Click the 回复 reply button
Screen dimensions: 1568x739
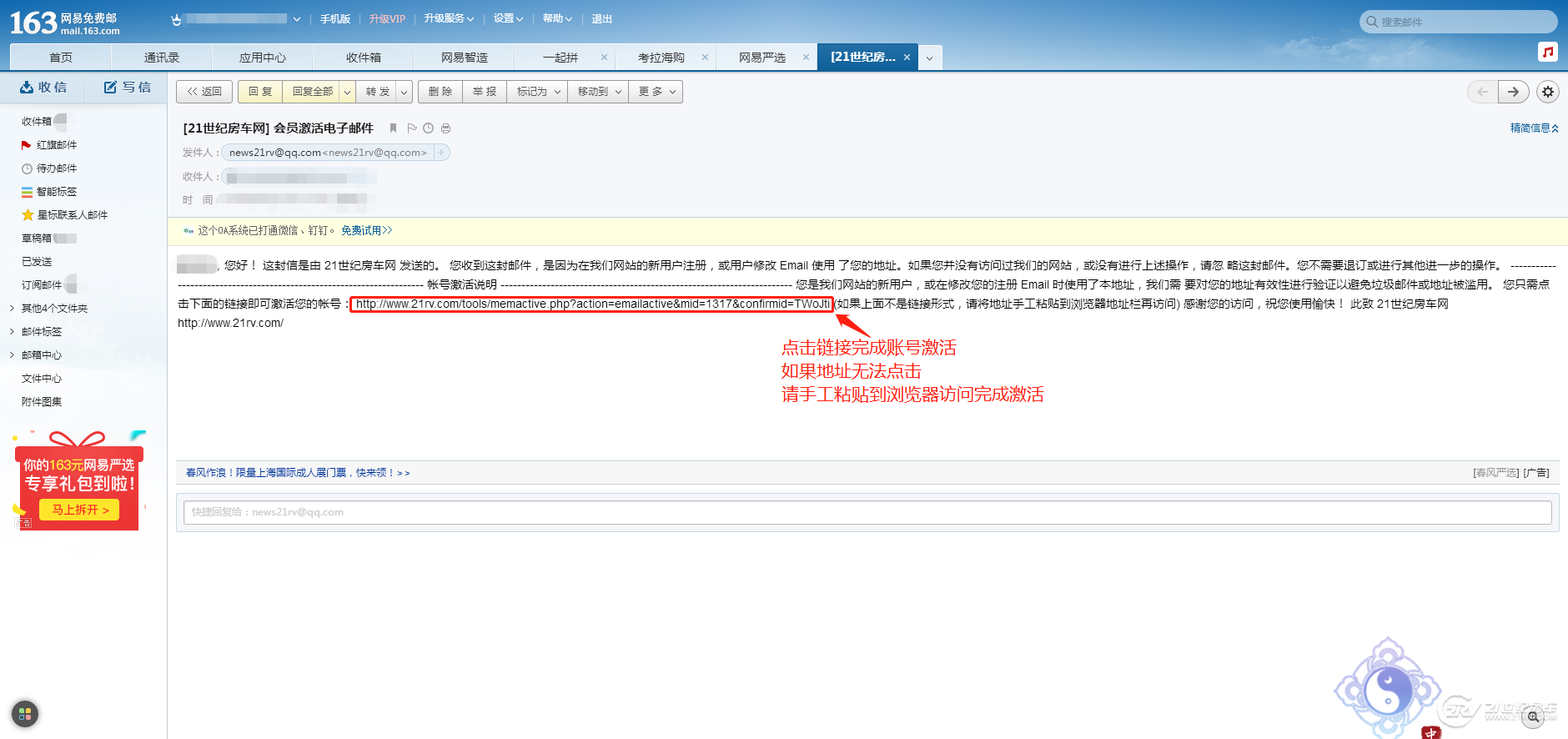(x=260, y=92)
